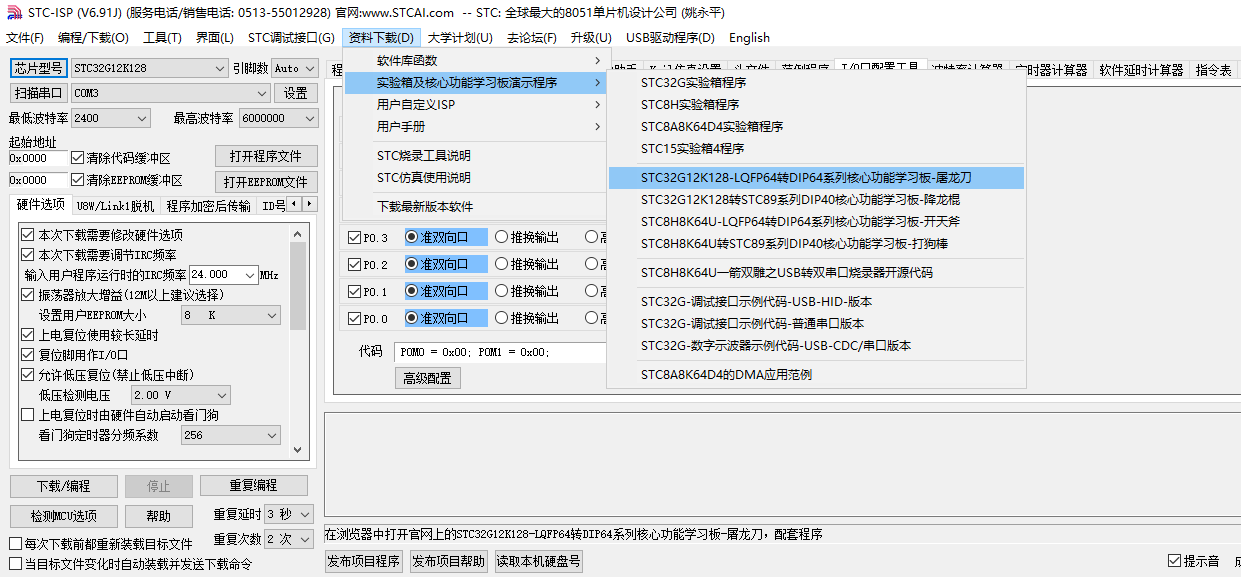Click the 打开EEPROM文件 button
Screen dimensions: 1241x577
click(266, 182)
